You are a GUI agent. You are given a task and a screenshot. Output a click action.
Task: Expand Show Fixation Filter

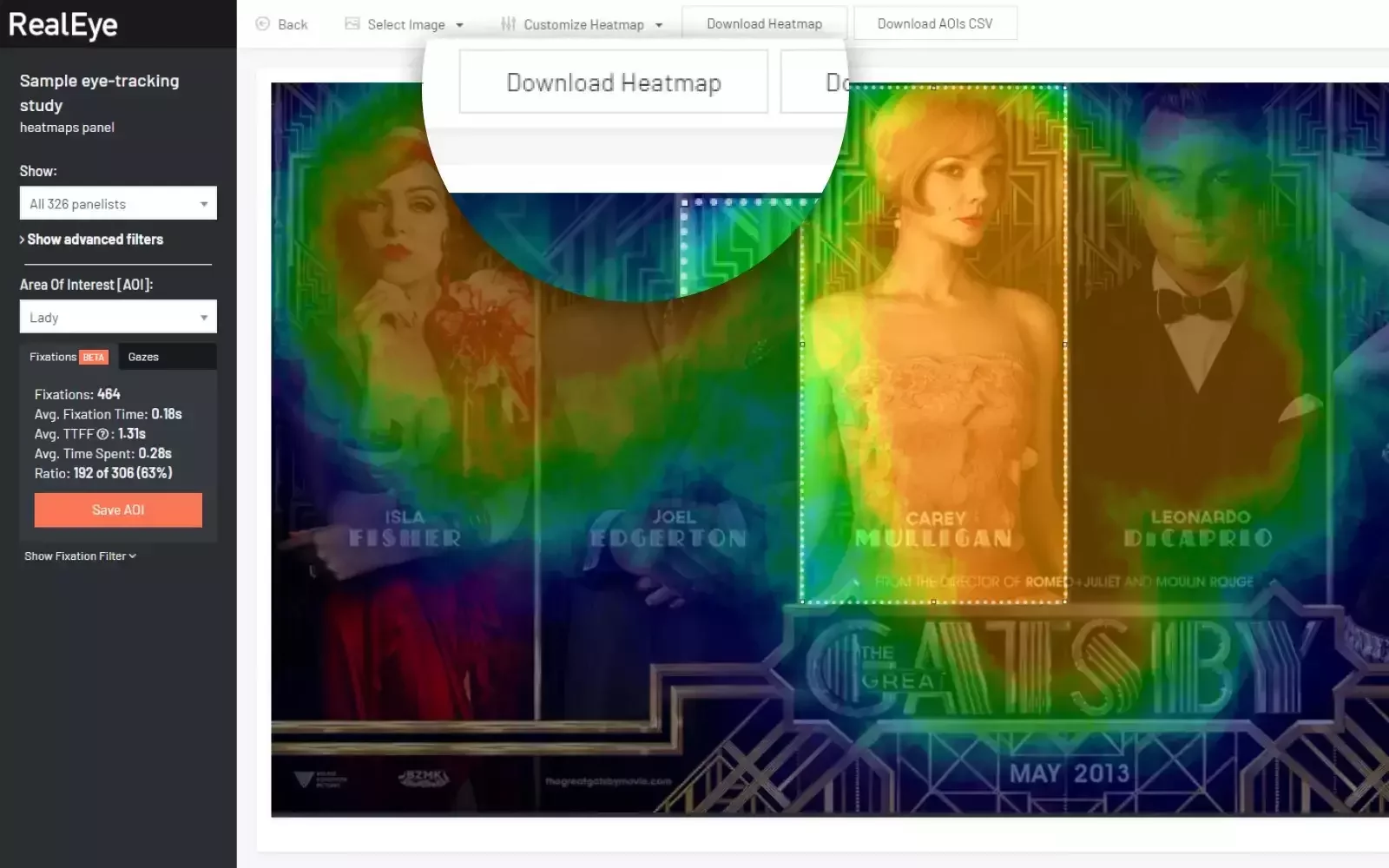tap(80, 556)
